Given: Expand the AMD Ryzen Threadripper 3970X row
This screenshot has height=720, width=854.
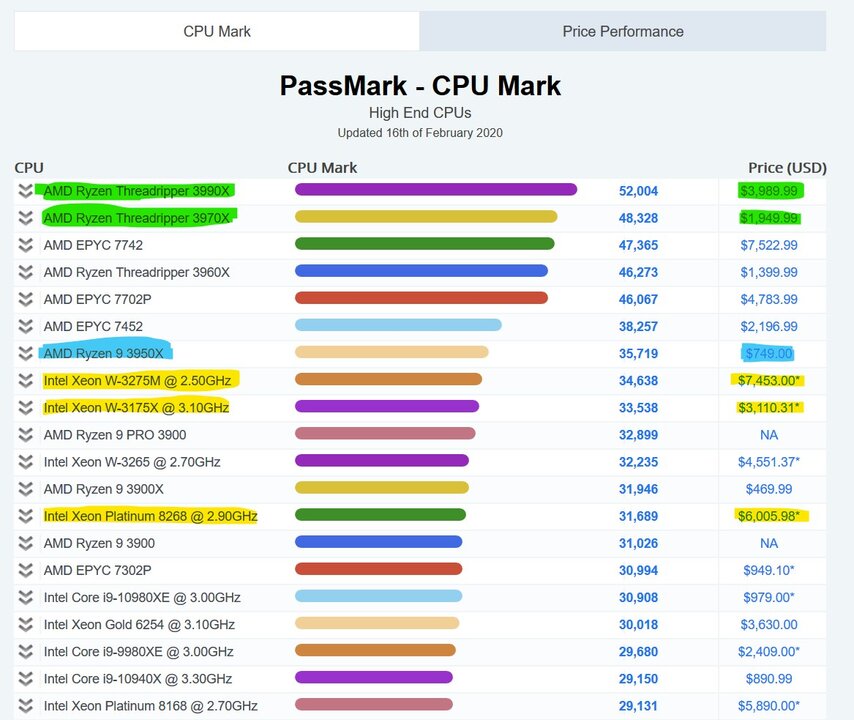Looking at the screenshot, I should pos(25,218).
